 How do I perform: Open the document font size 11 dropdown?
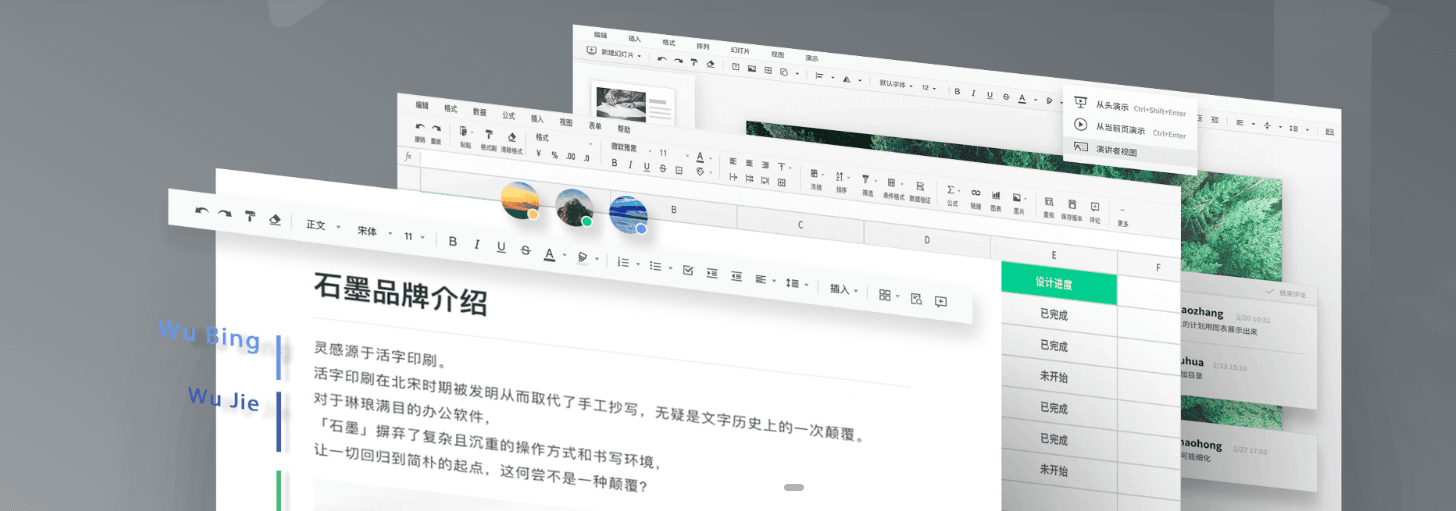coord(414,237)
